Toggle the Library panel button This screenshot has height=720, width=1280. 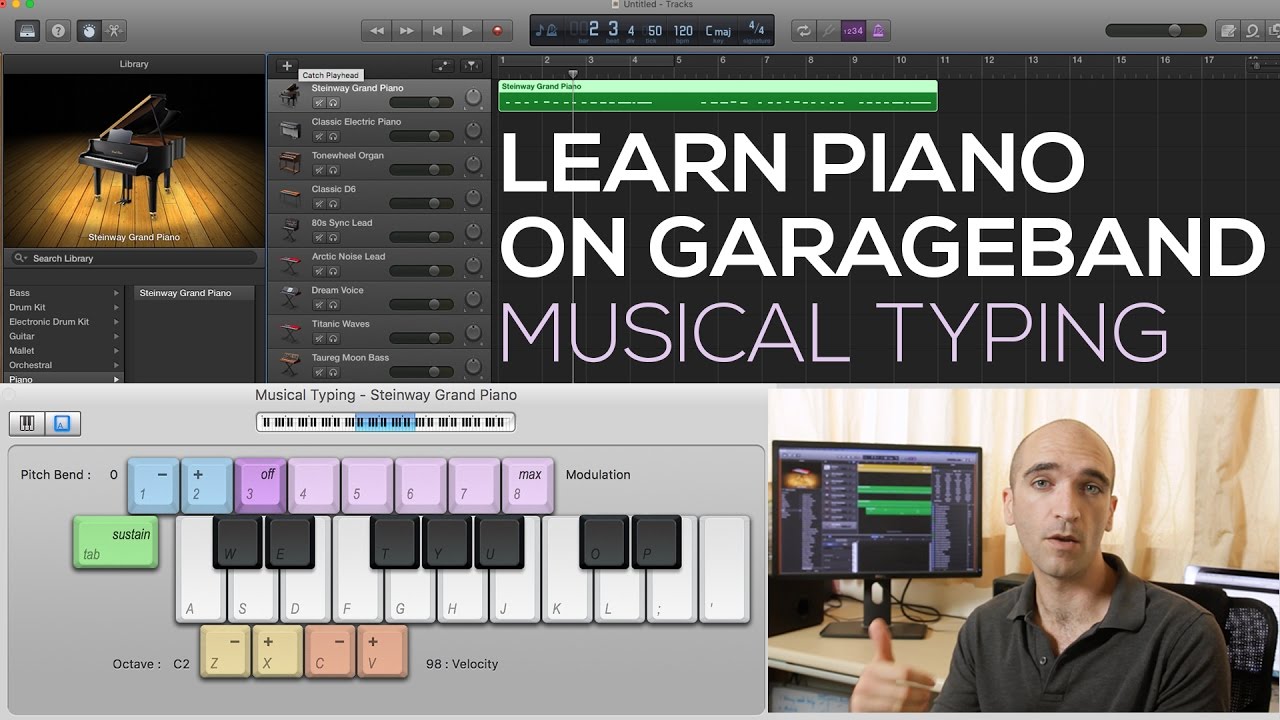click(28, 30)
